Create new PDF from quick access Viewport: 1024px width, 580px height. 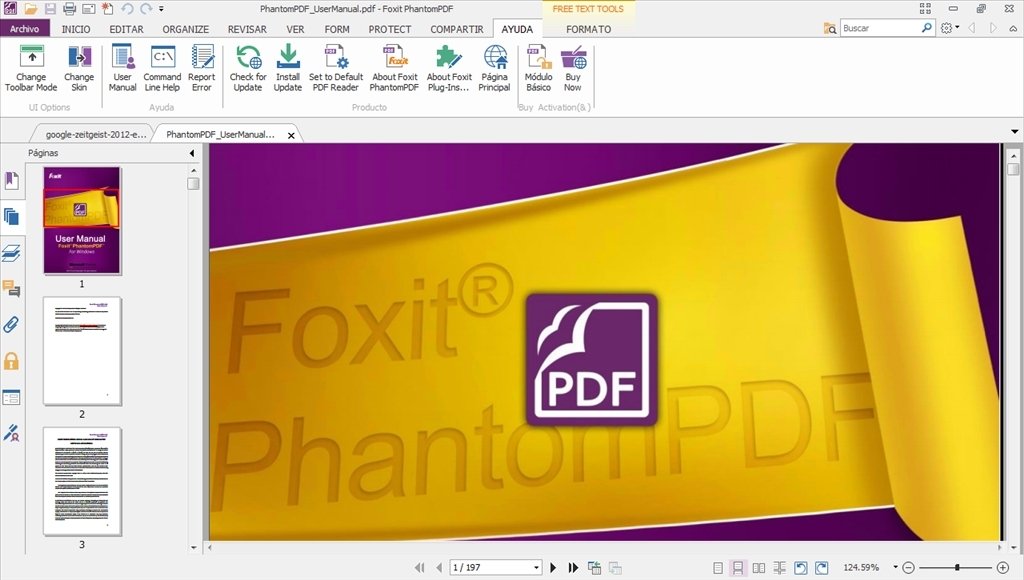click(107, 9)
